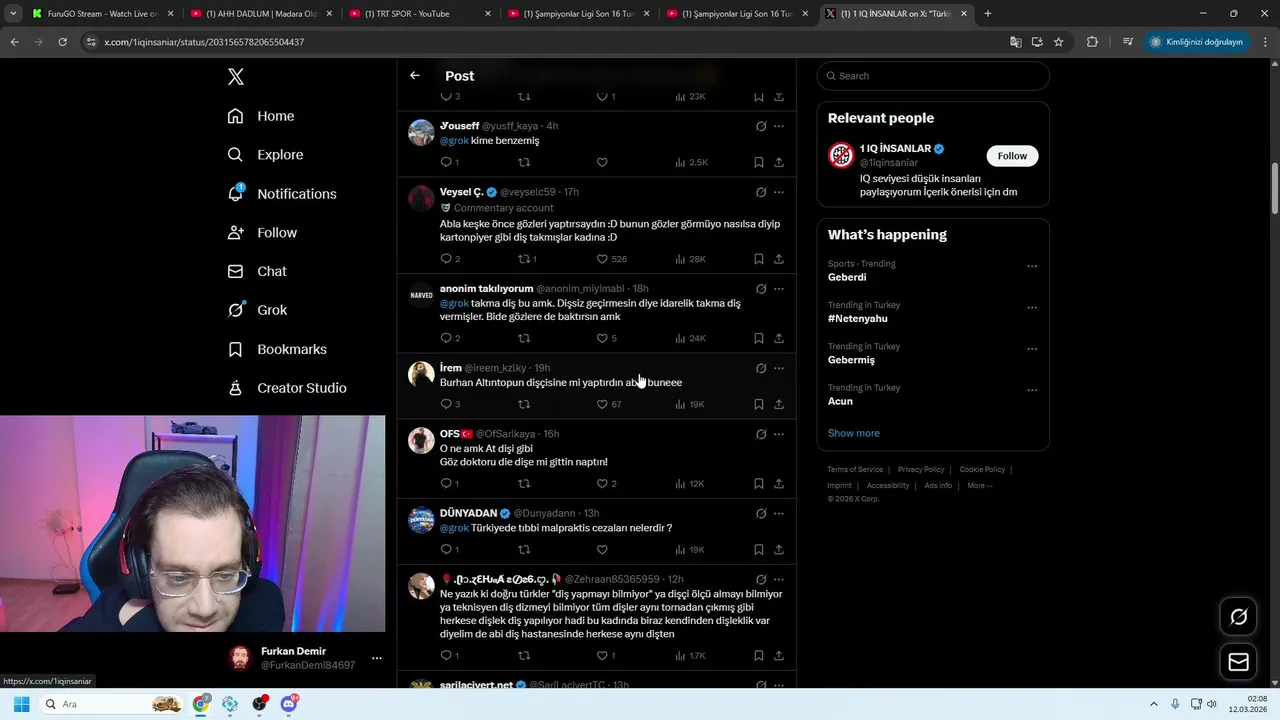Viewport: 1280px width, 720px height.
Task: Follow 1 IQ İNSANLAR account
Action: pos(1012,156)
